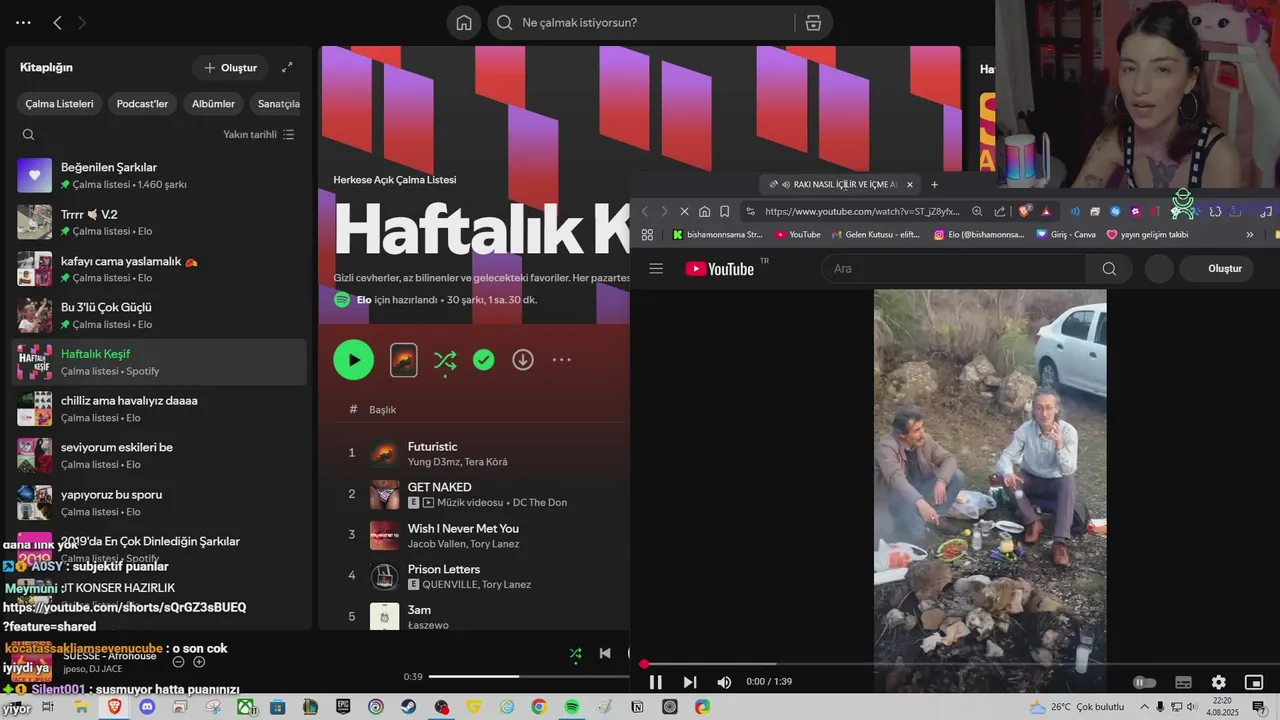Click artist link 'Jacob Vallen'
1280x720 pixels.
pos(437,544)
